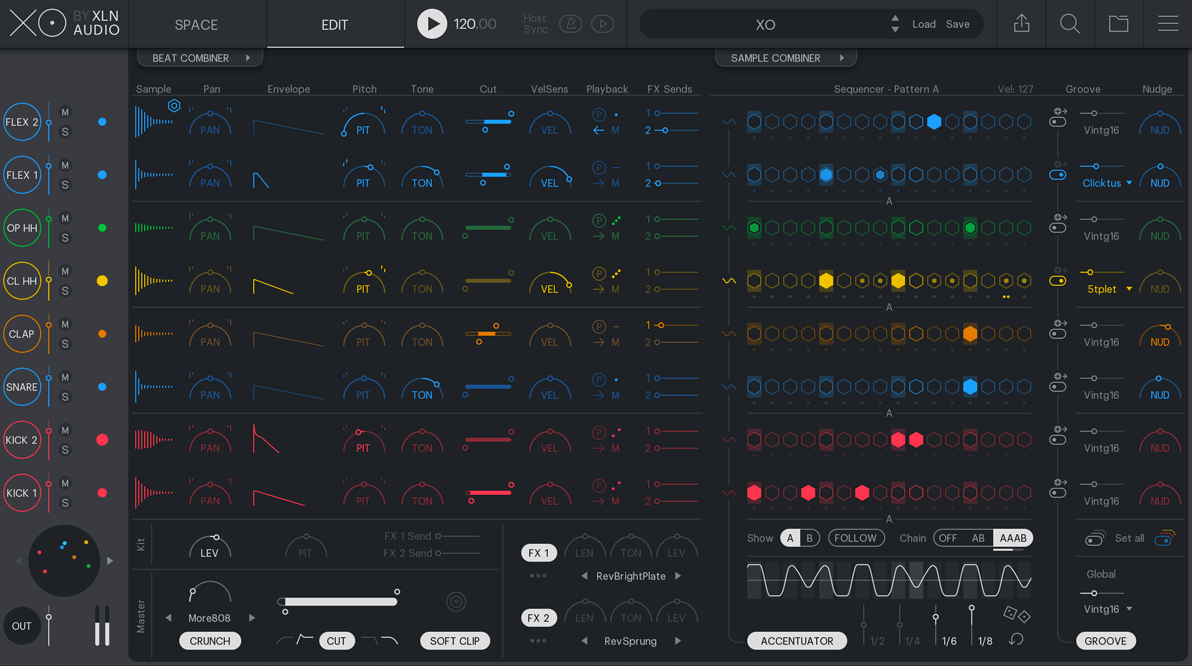Select the FLEX 2 drum pad
1192x666 pixels.
pos(22,123)
